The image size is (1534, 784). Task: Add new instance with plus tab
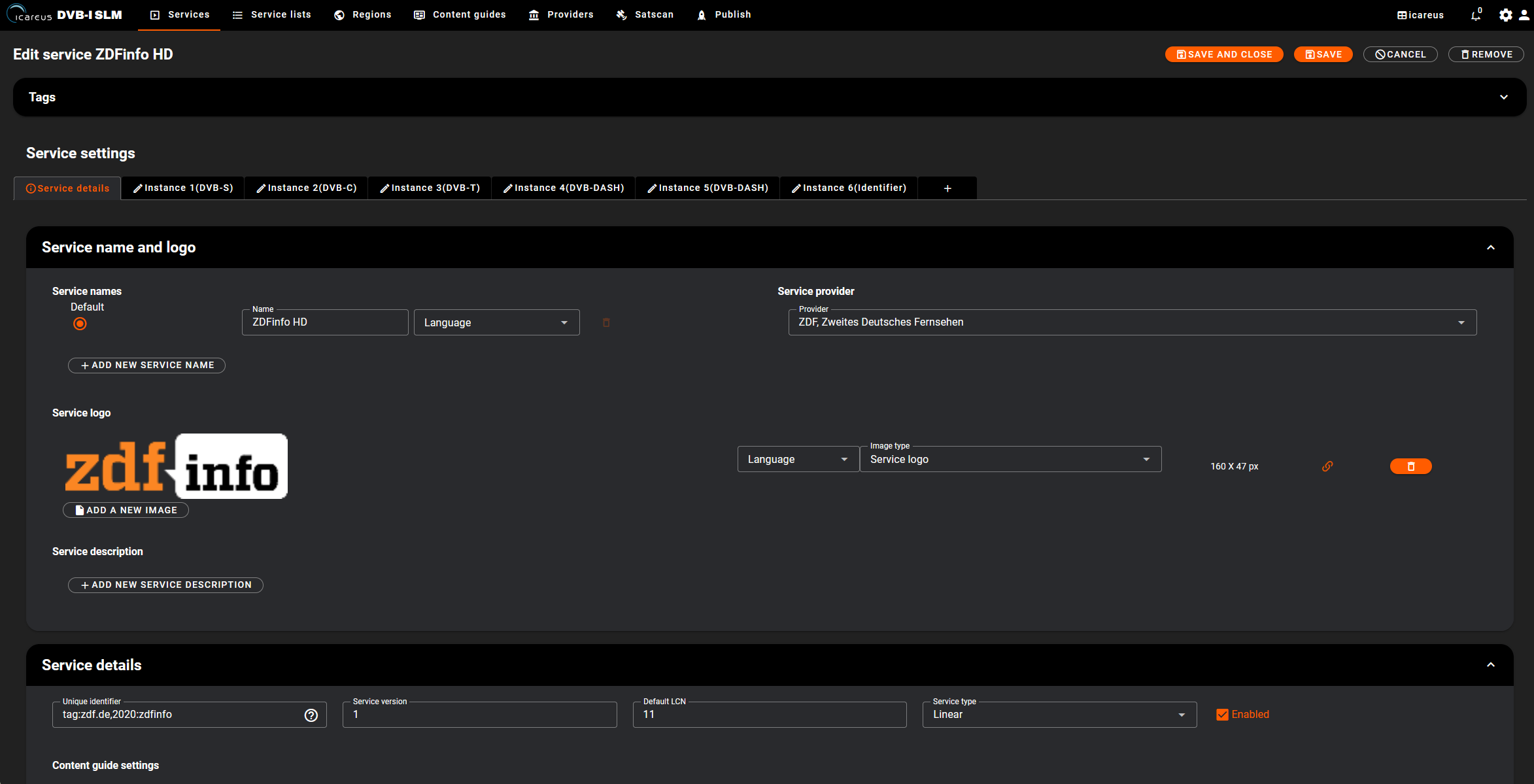947,188
